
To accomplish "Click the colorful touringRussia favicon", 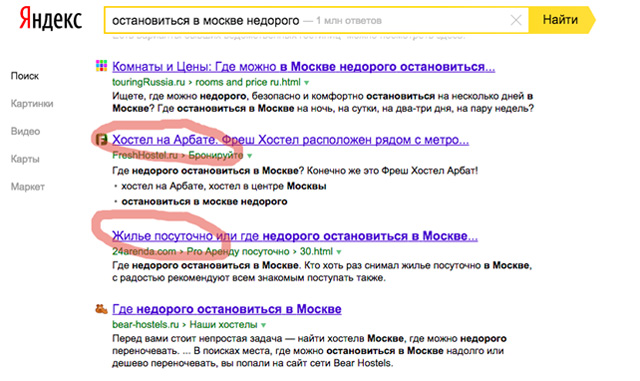I will [x=101, y=65].
